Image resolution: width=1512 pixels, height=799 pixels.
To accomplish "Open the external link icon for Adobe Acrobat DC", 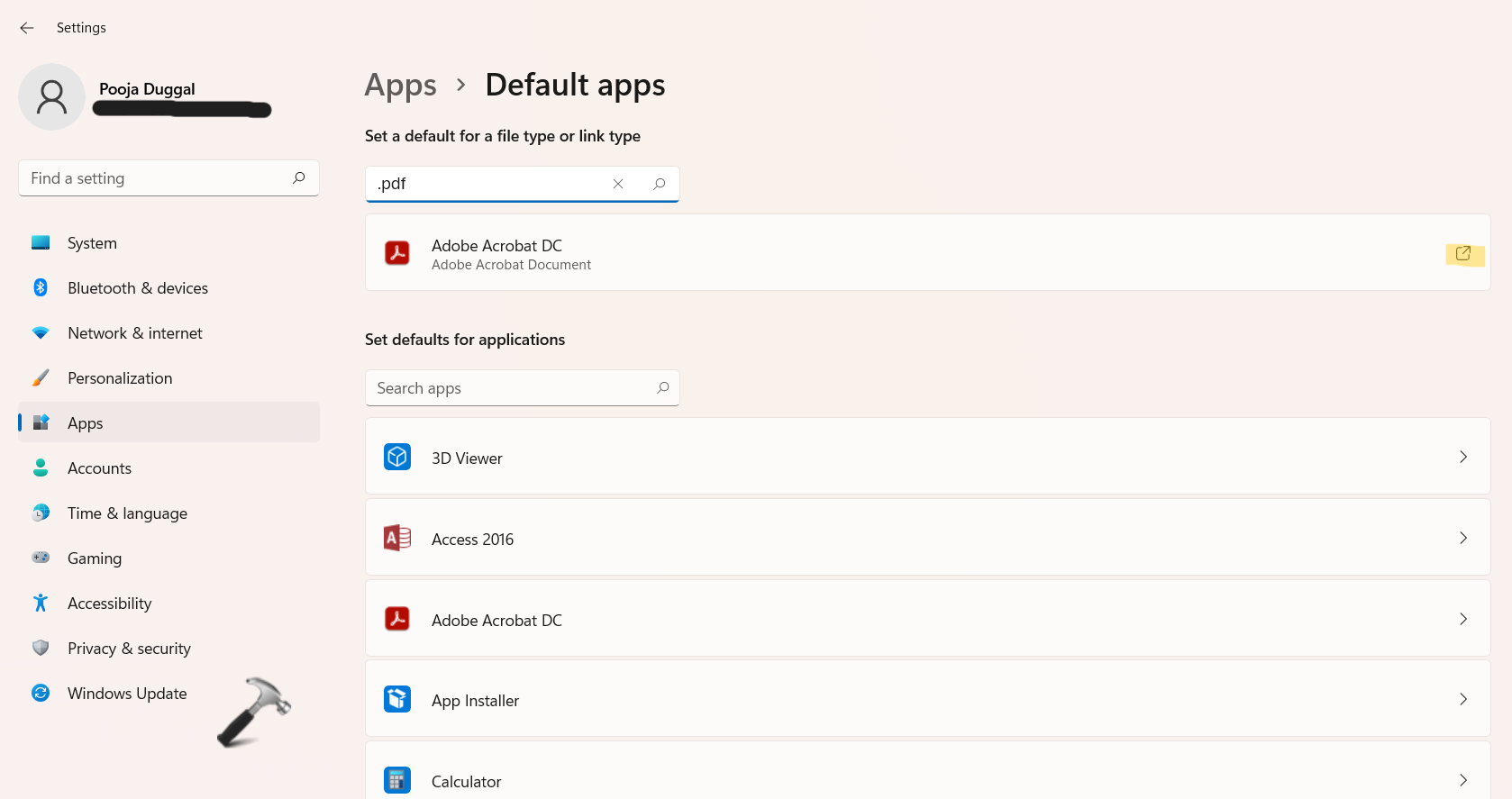I will (1462, 254).
